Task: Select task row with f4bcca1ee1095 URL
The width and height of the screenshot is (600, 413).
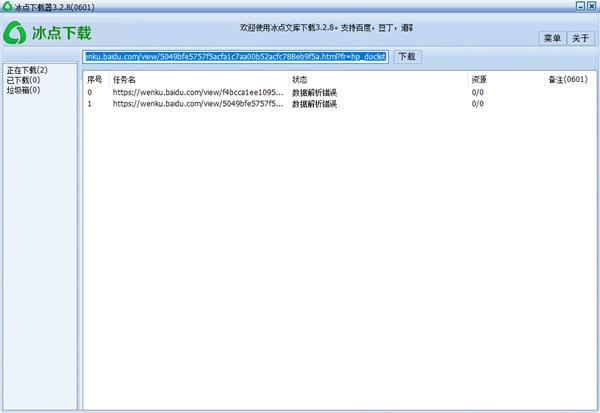Action: click(339, 92)
